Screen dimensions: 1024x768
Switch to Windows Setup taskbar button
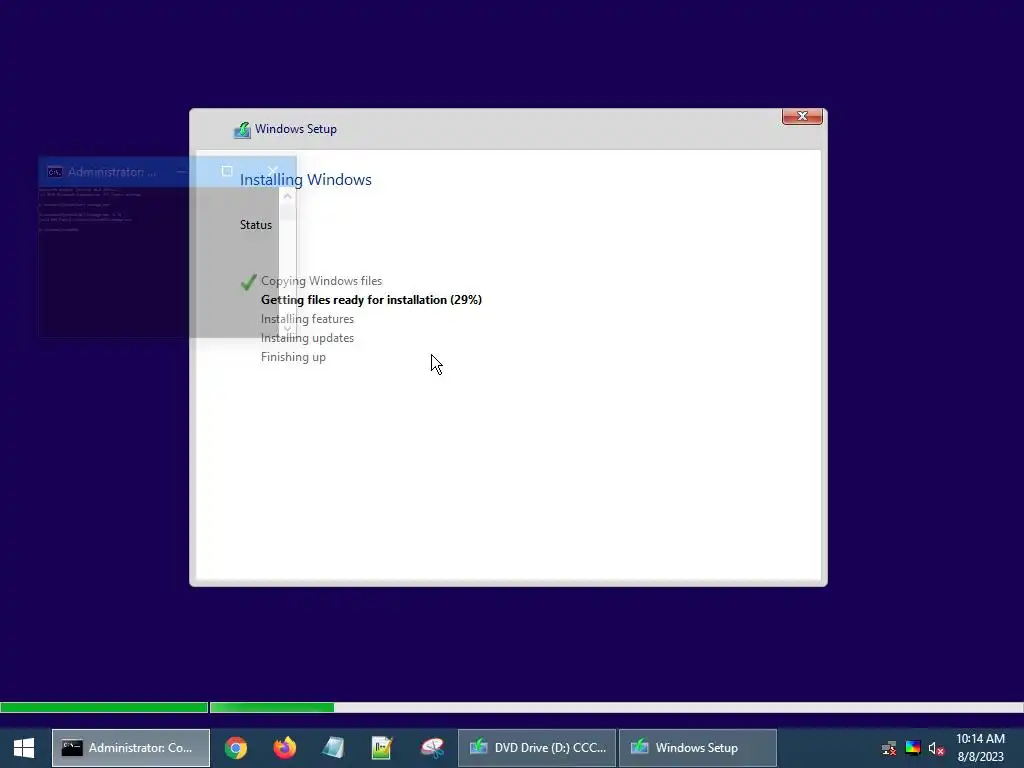tap(697, 748)
